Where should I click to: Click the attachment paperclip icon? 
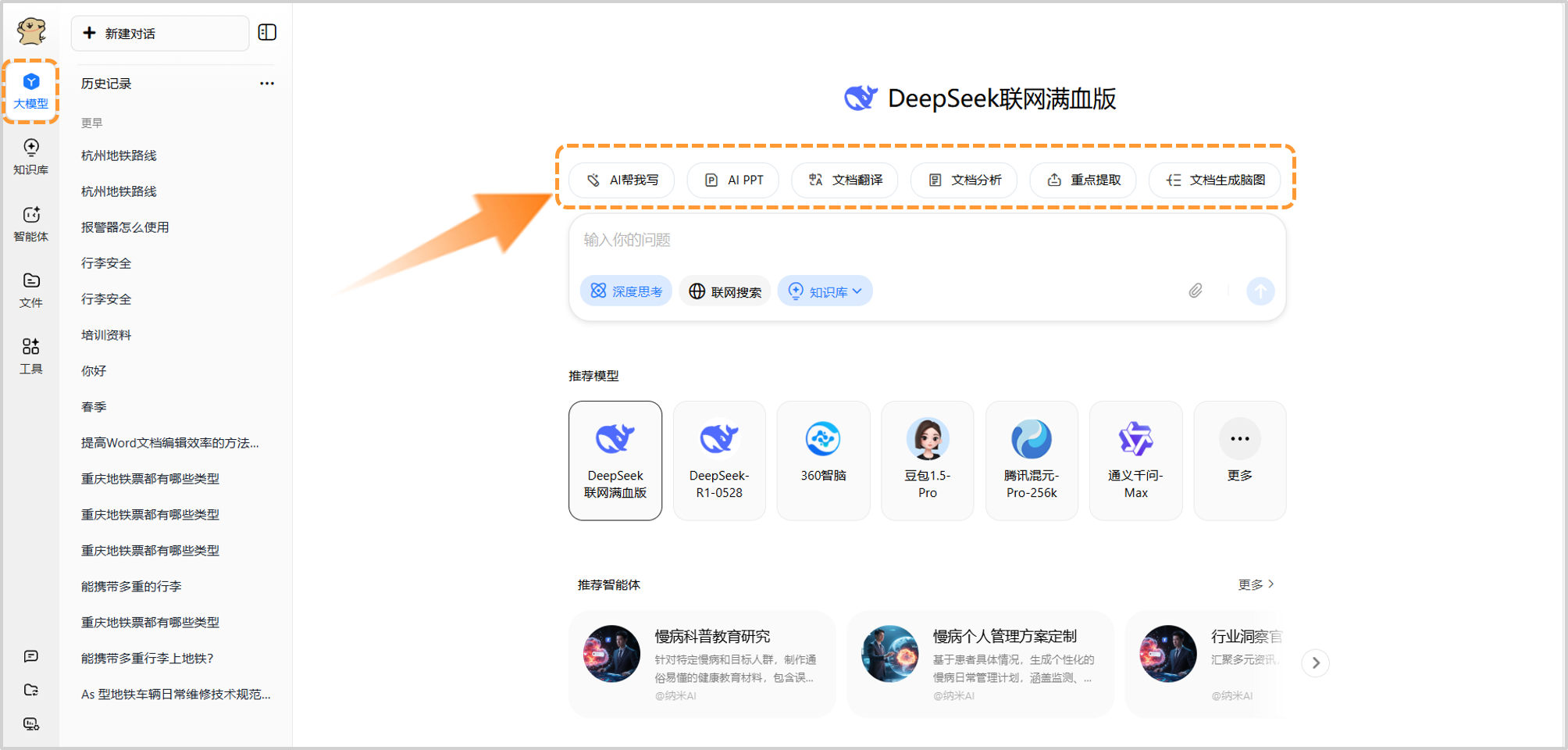point(1195,291)
